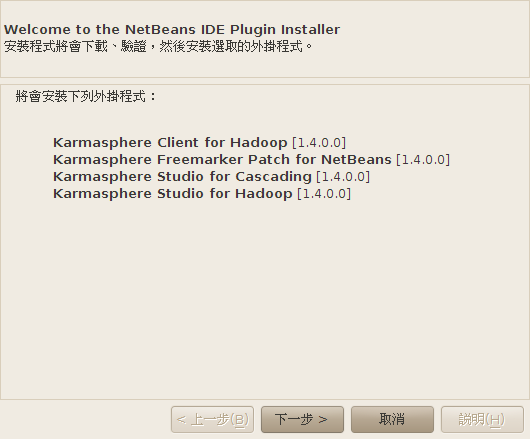Click the word Freemarker in the plugin list

pyautogui.click(x=200, y=160)
